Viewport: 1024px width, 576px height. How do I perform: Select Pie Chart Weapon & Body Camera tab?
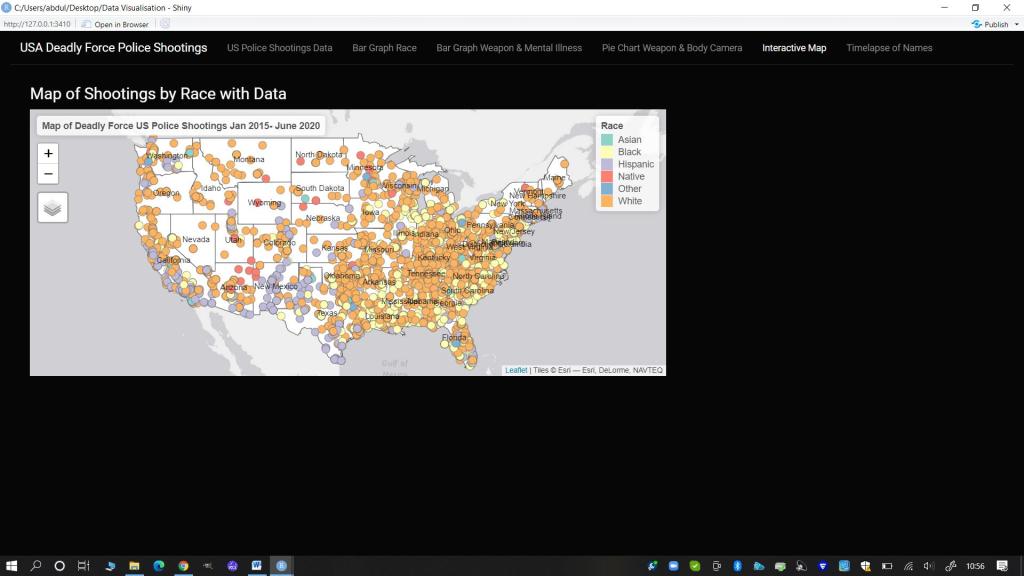click(x=671, y=48)
